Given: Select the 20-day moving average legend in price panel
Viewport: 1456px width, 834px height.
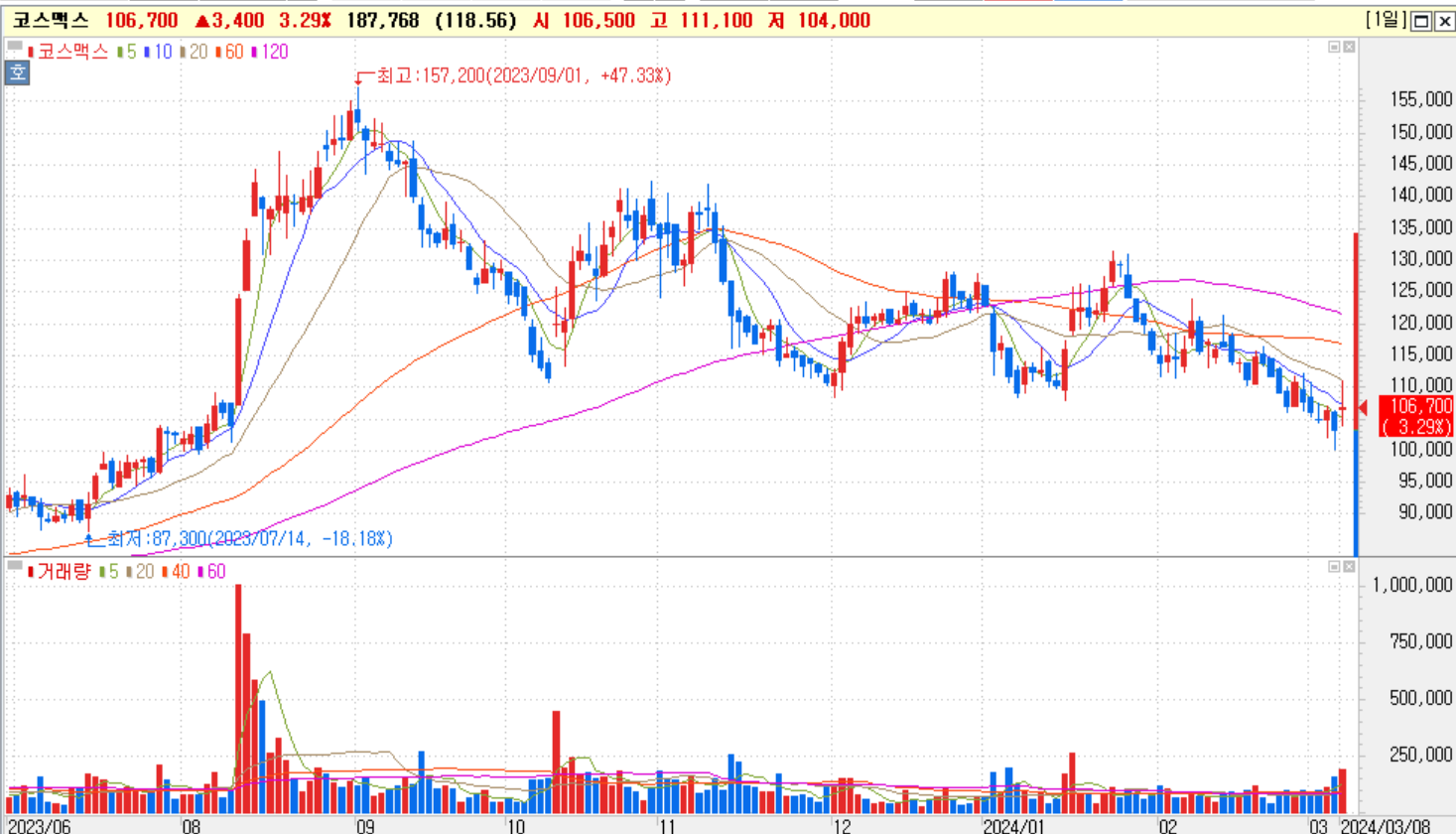Looking at the screenshot, I should (x=194, y=52).
